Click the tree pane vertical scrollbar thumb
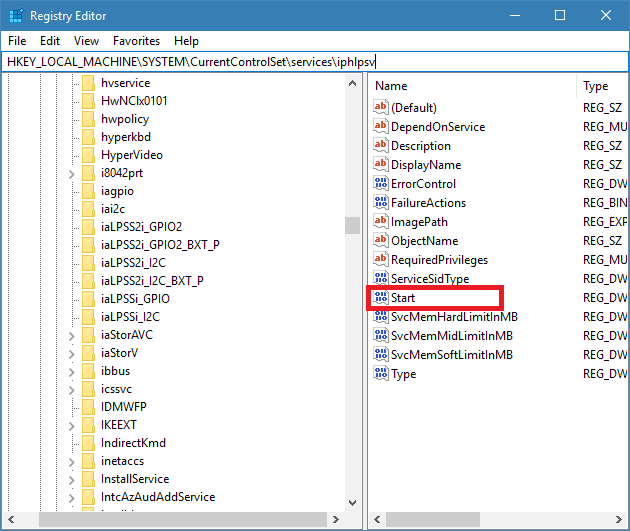The image size is (630, 531). click(x=352, y=225)
